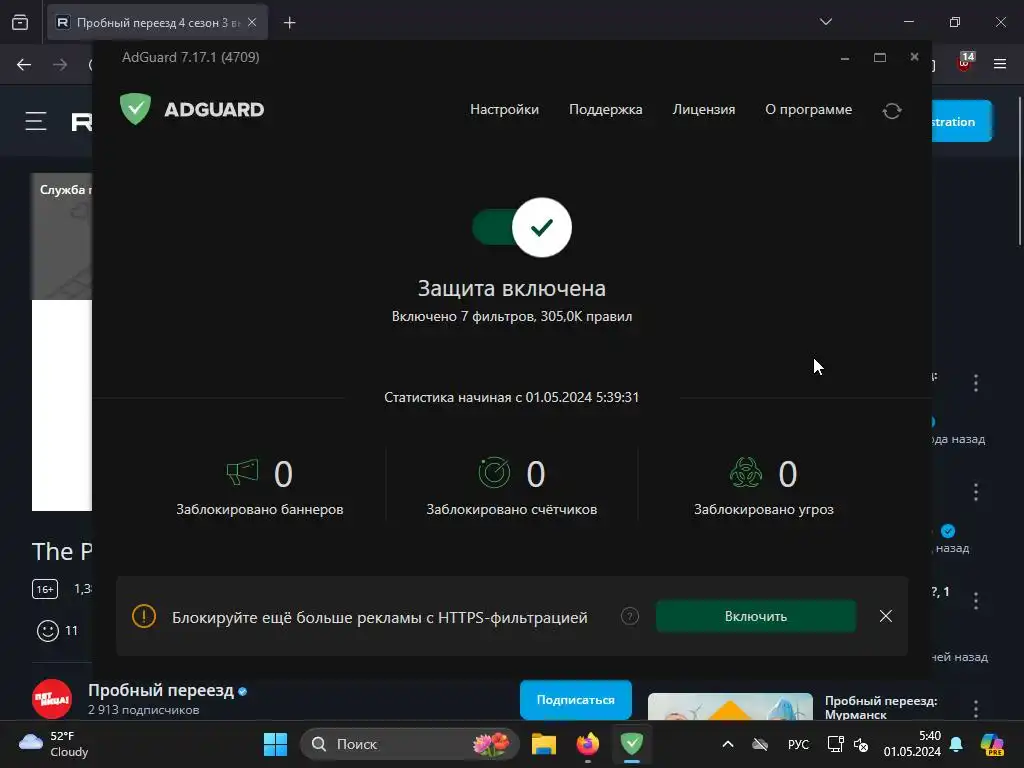The width and height of the screenshot is (1024, 768).
Task: Open a new browser tab
Action: click(x=289, y=23)
